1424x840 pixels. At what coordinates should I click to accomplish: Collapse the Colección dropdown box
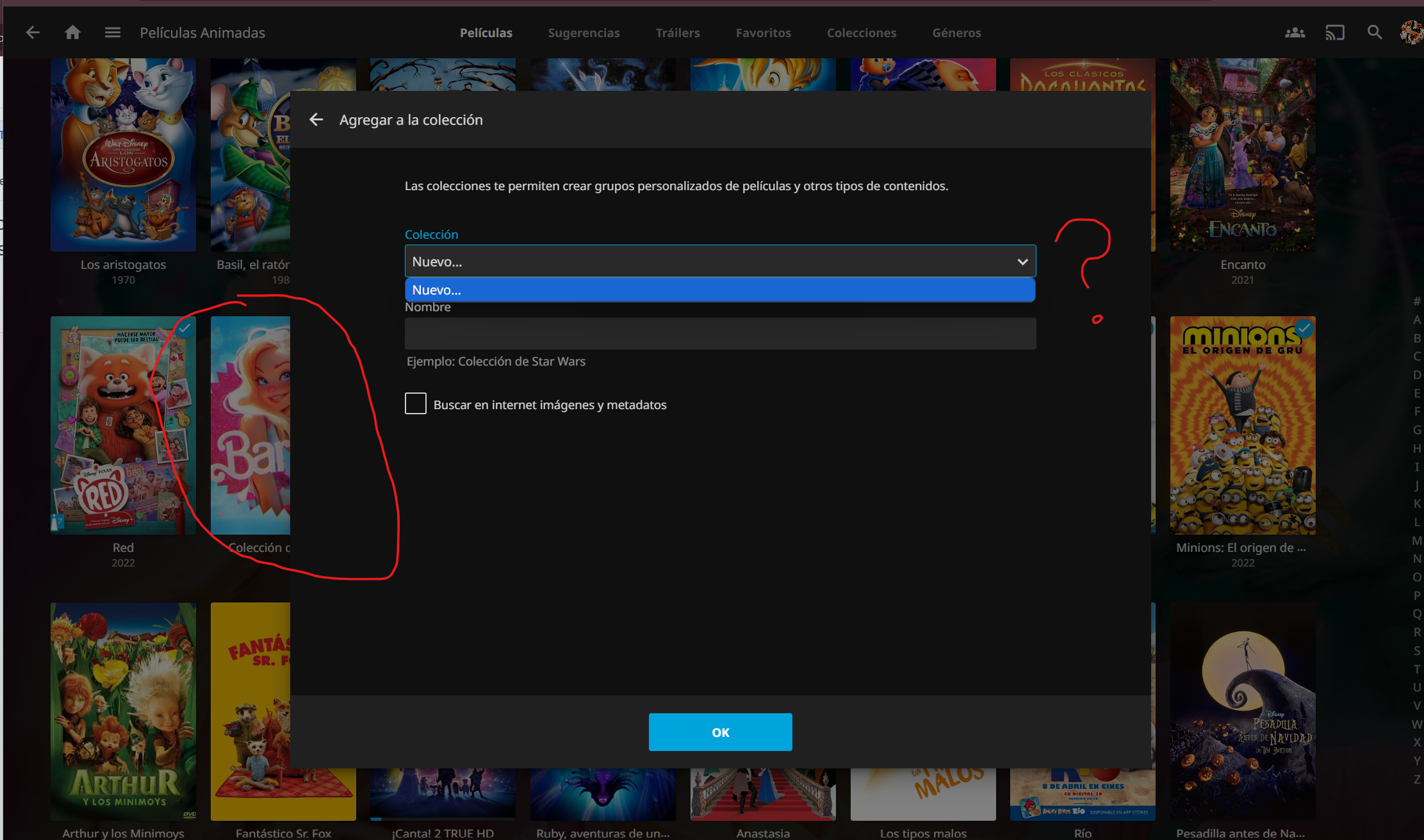pos(705,261)
